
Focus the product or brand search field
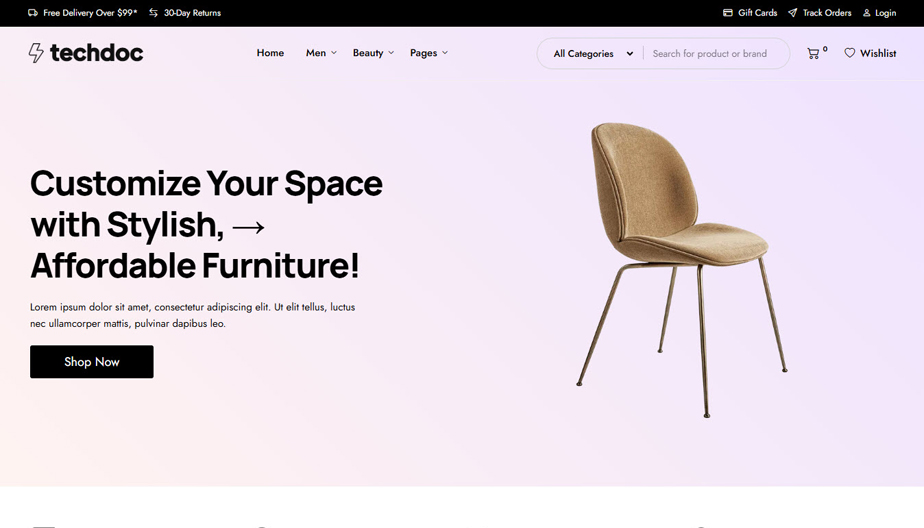pos(715,54)
